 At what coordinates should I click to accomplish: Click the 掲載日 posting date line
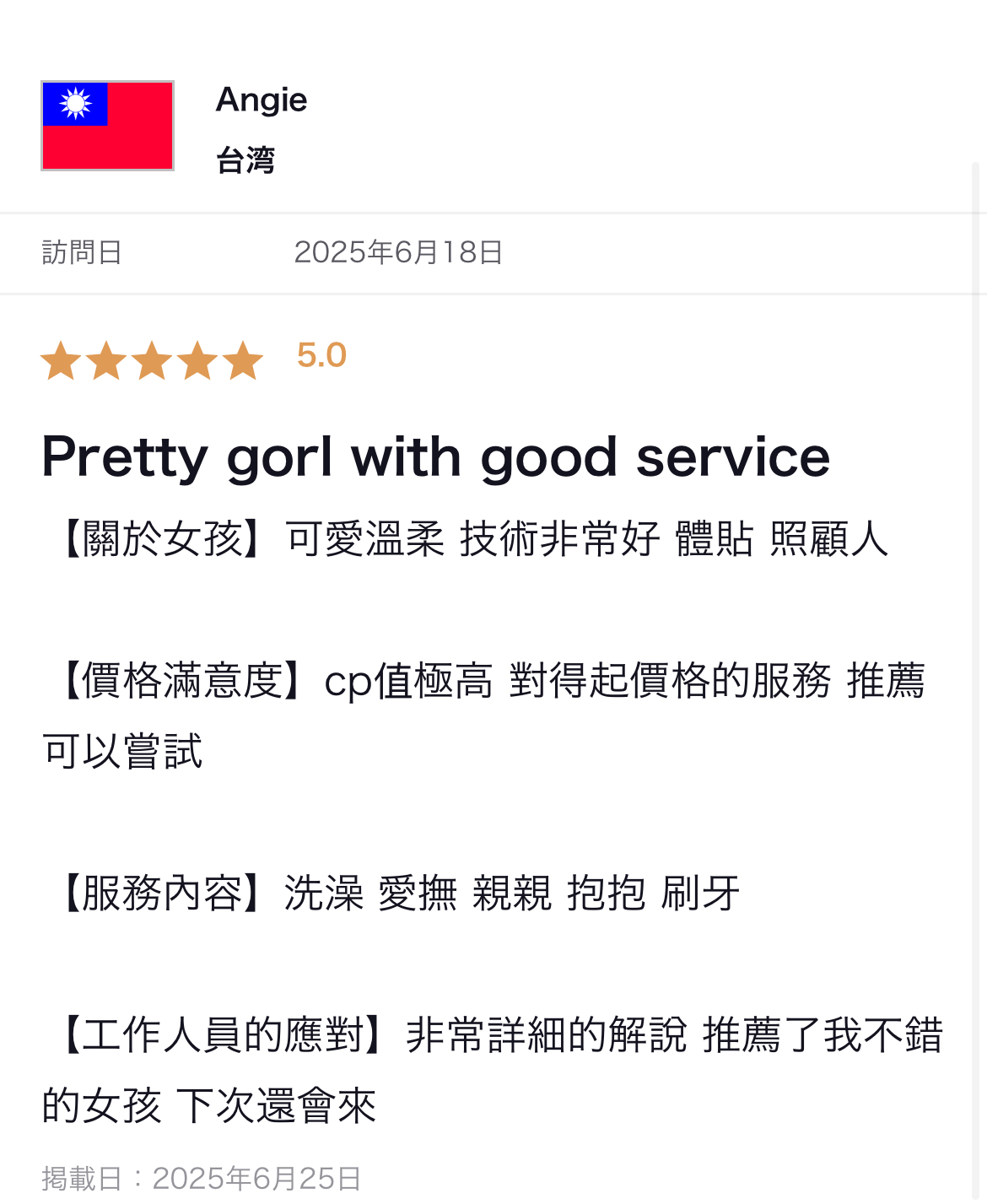tap(202, 1178)
